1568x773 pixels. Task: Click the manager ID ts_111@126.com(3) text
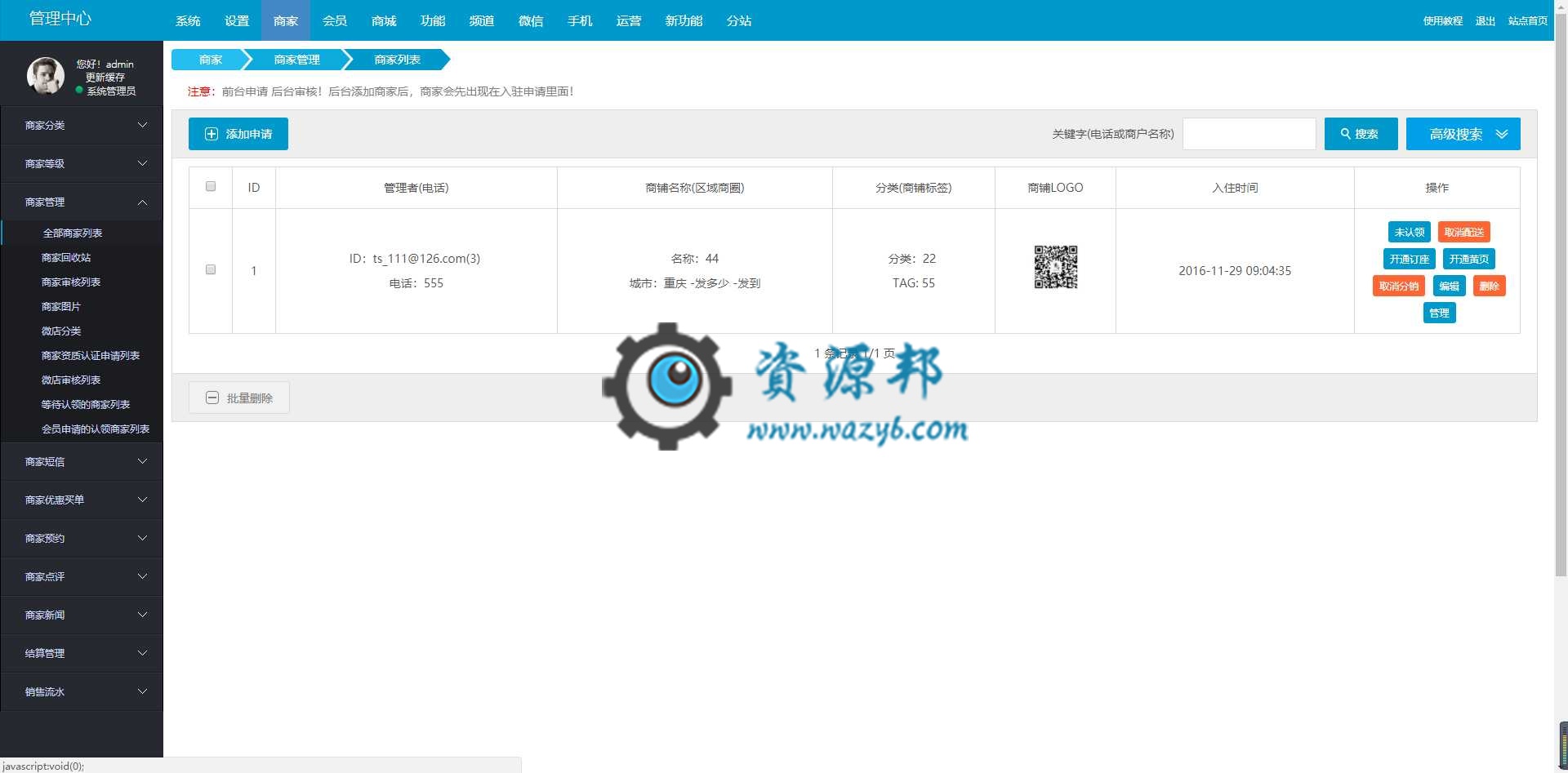(415, 258)
